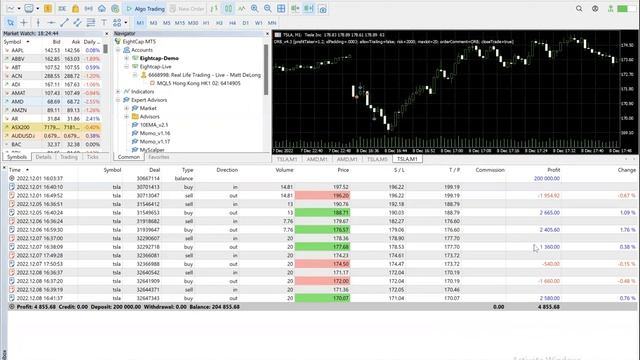The height and width of the screenshot is (360, 640).
Task: Select the trendline drawing tool
Action: tap(64, 22)
